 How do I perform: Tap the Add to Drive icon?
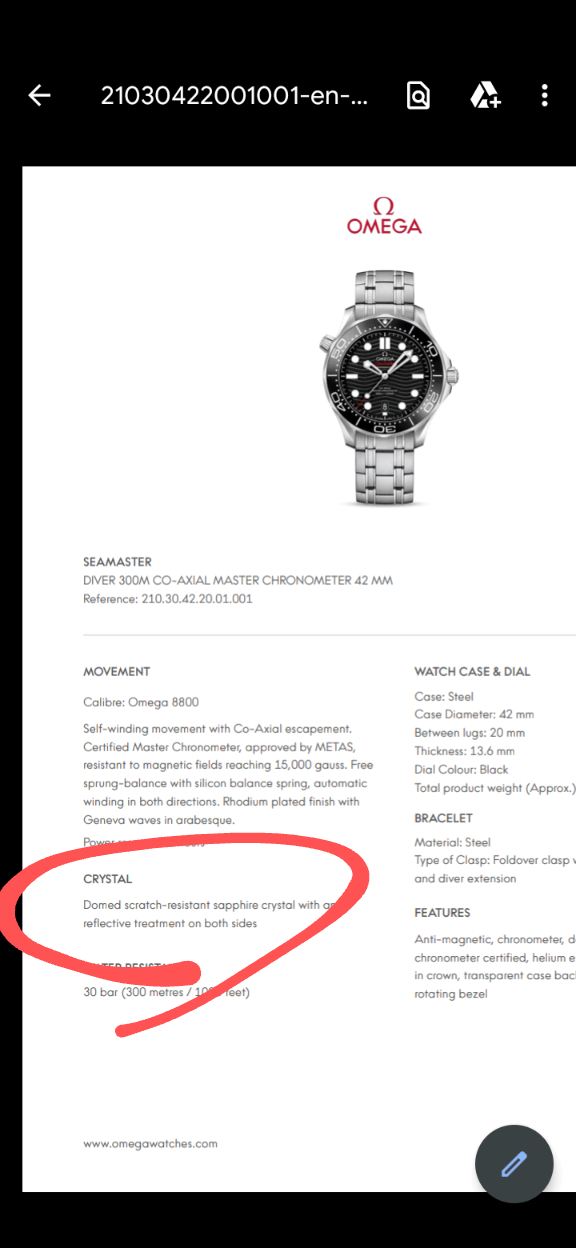pyautogui.click(x=485, y=96)
